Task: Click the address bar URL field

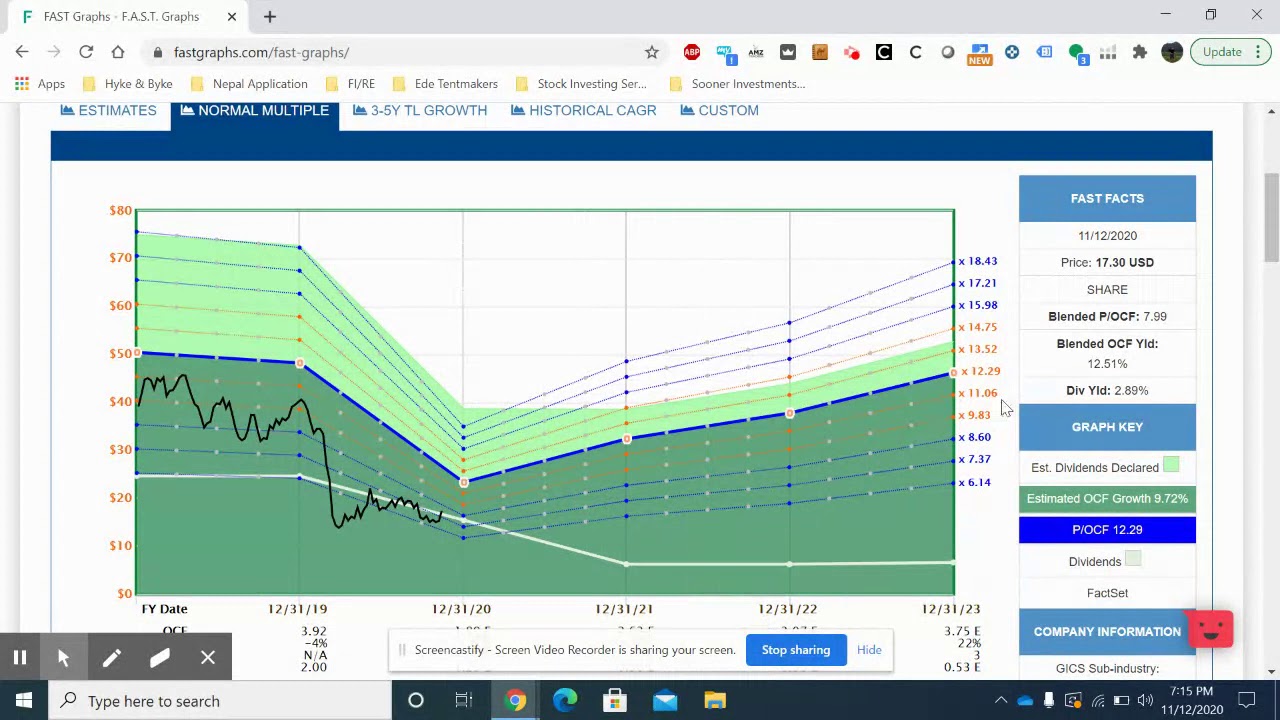Action: pos(400,52)
